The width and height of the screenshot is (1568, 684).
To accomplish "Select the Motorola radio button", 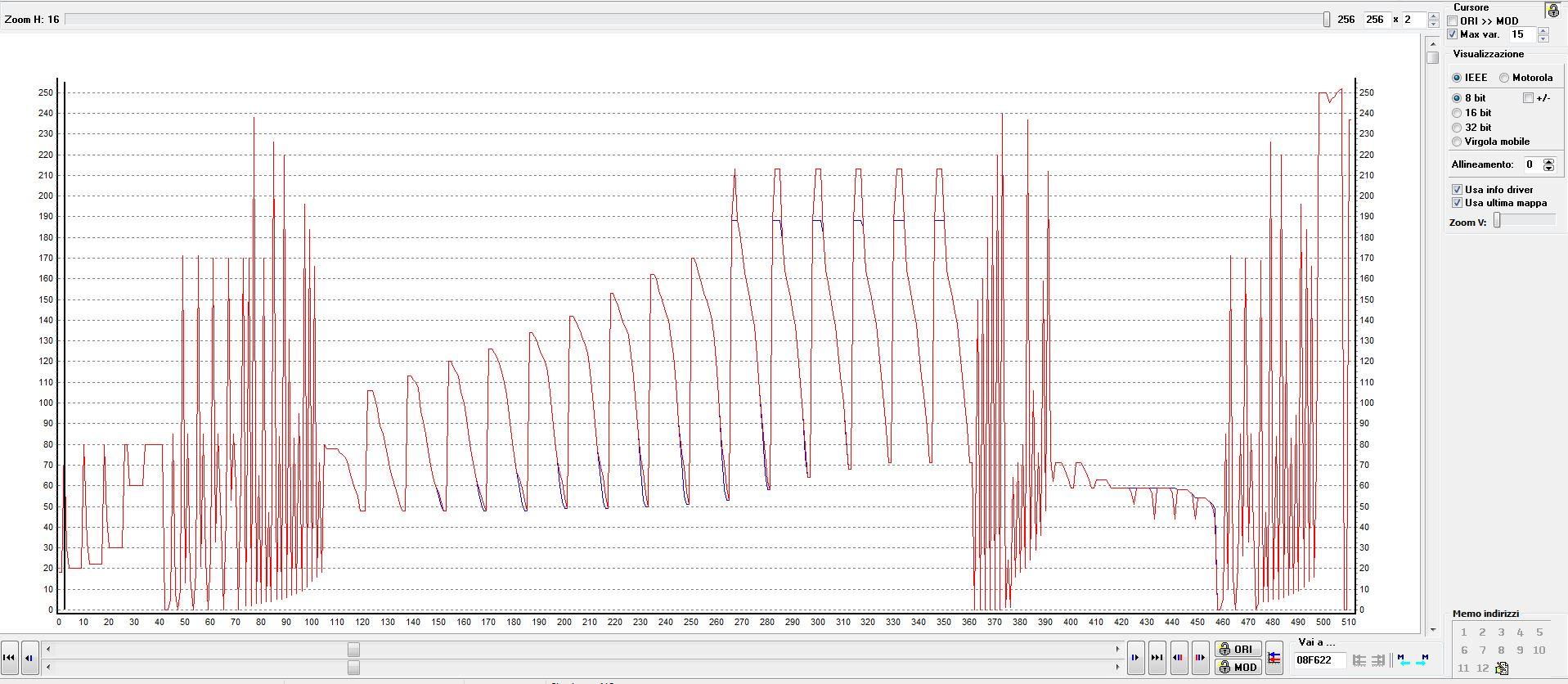I will point(1503,78).
